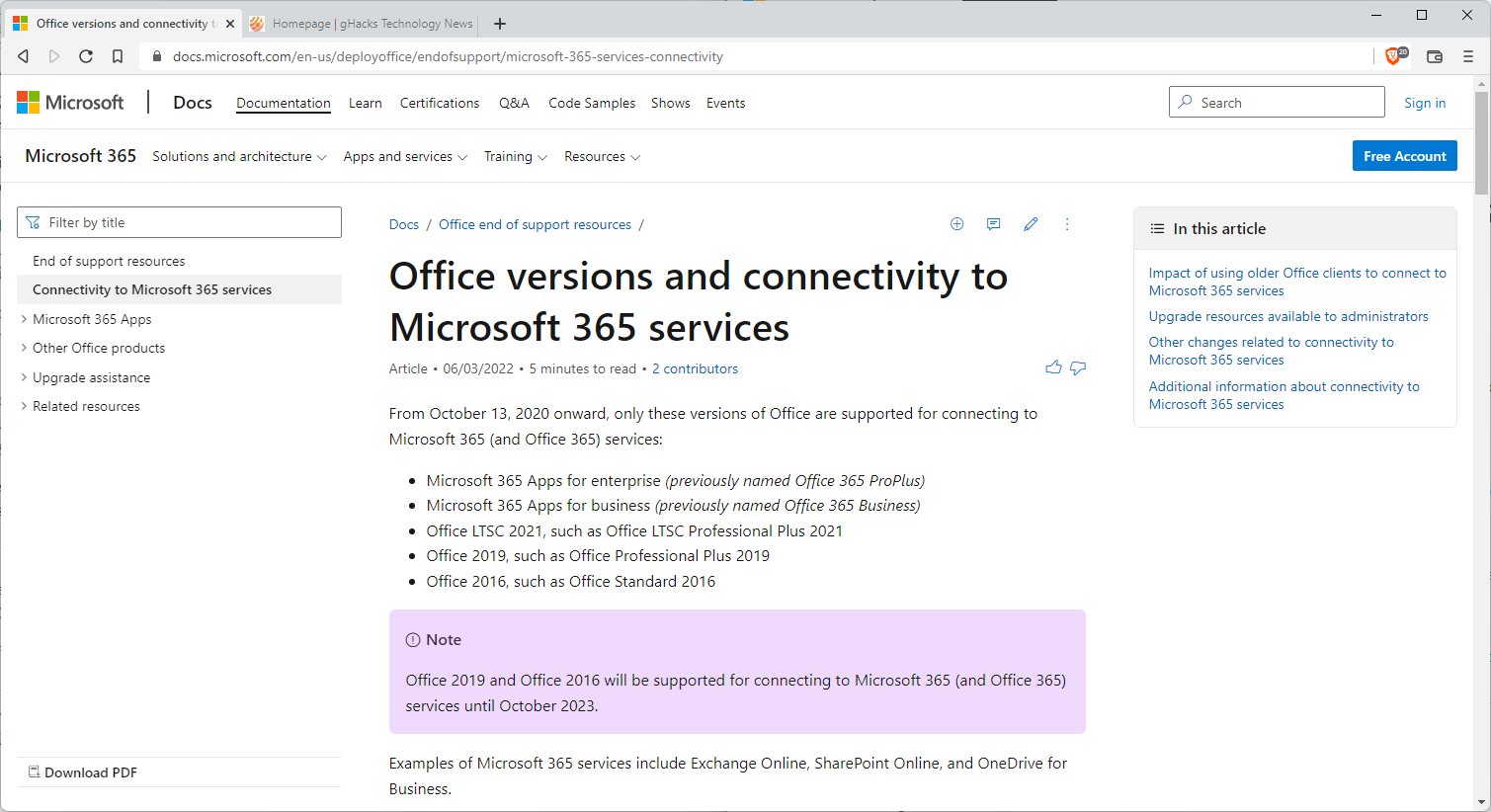
Task: Open the Brave wallet icon
Action: (1435, 56)
